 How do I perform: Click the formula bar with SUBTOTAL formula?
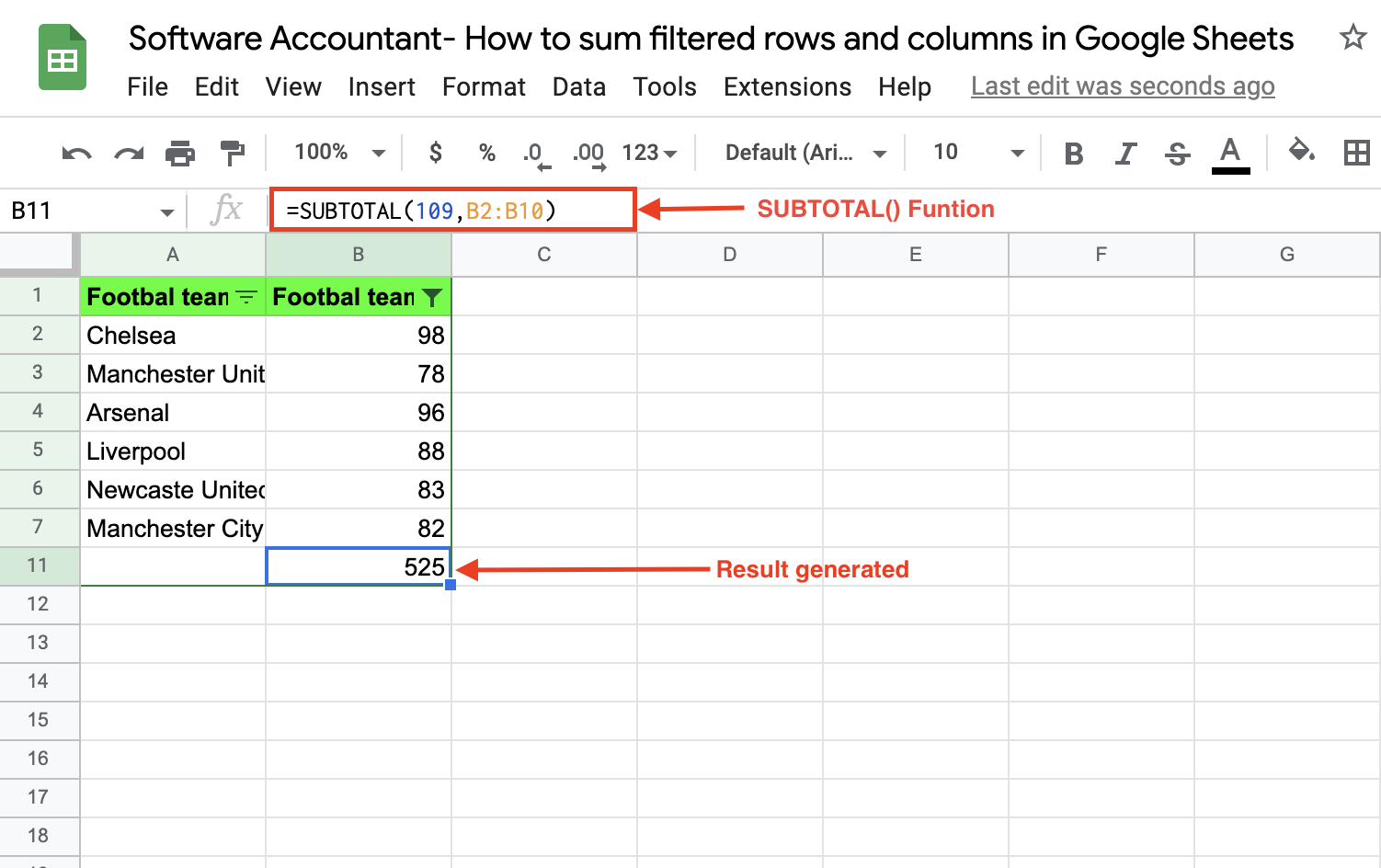pos(453,211)
